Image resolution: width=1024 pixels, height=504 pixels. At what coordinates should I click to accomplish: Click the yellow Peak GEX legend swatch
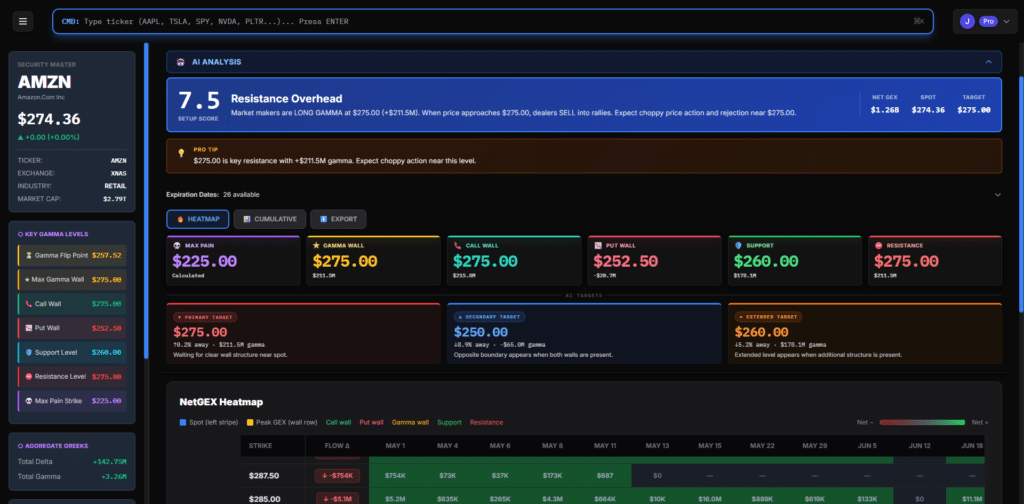coord(250,422)
